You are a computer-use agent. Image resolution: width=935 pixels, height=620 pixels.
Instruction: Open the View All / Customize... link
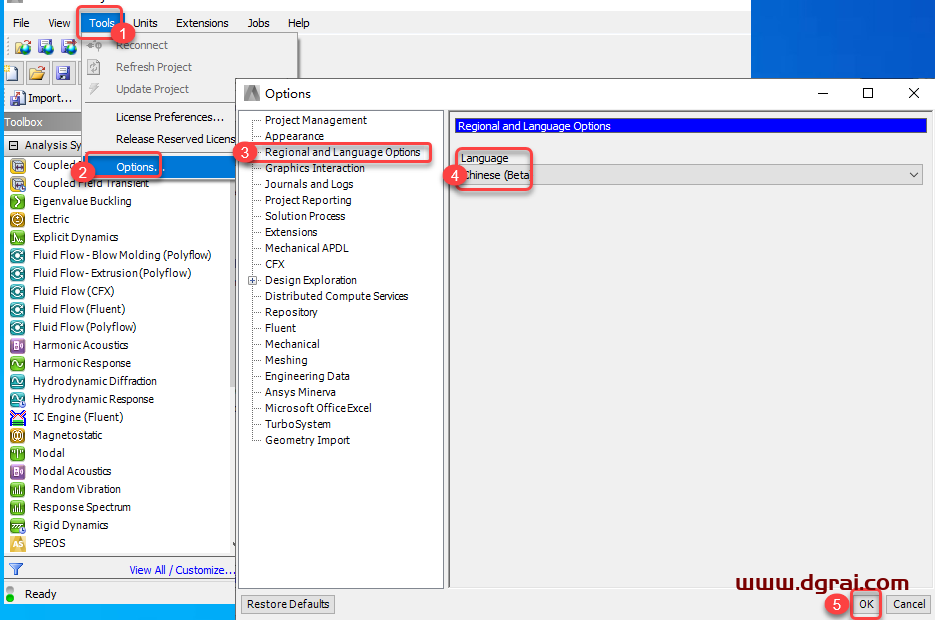(x=181, y=570)
